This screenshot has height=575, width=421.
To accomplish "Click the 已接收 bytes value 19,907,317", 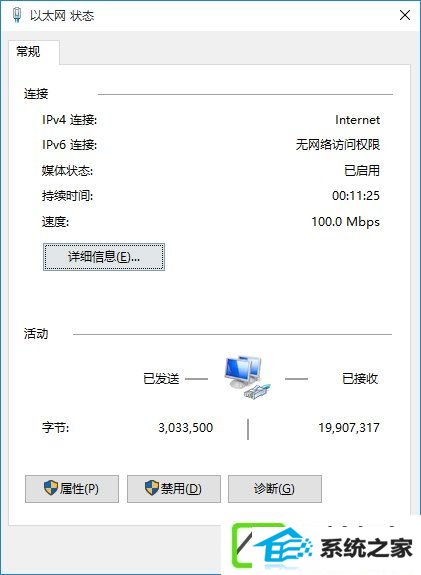I will 349,428.
